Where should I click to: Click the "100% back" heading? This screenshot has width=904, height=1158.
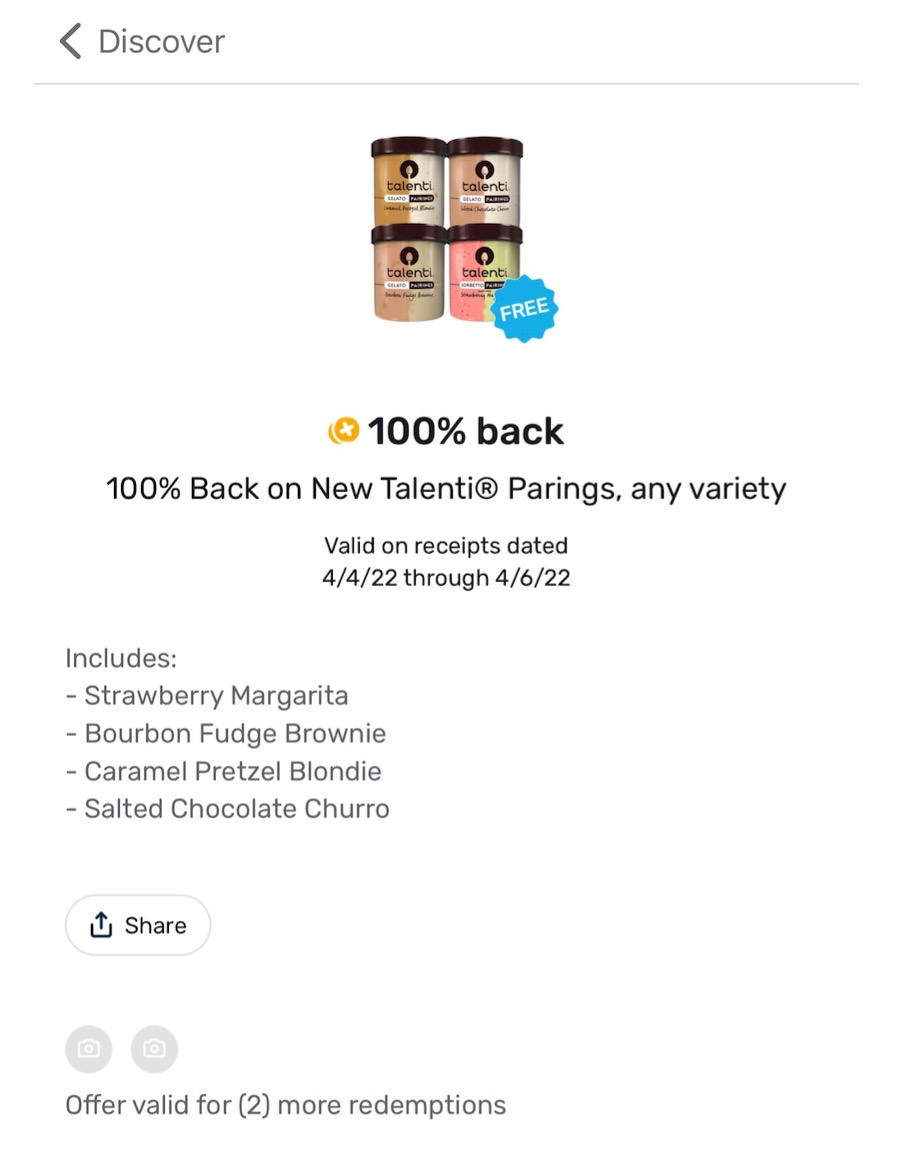(465, 432)
